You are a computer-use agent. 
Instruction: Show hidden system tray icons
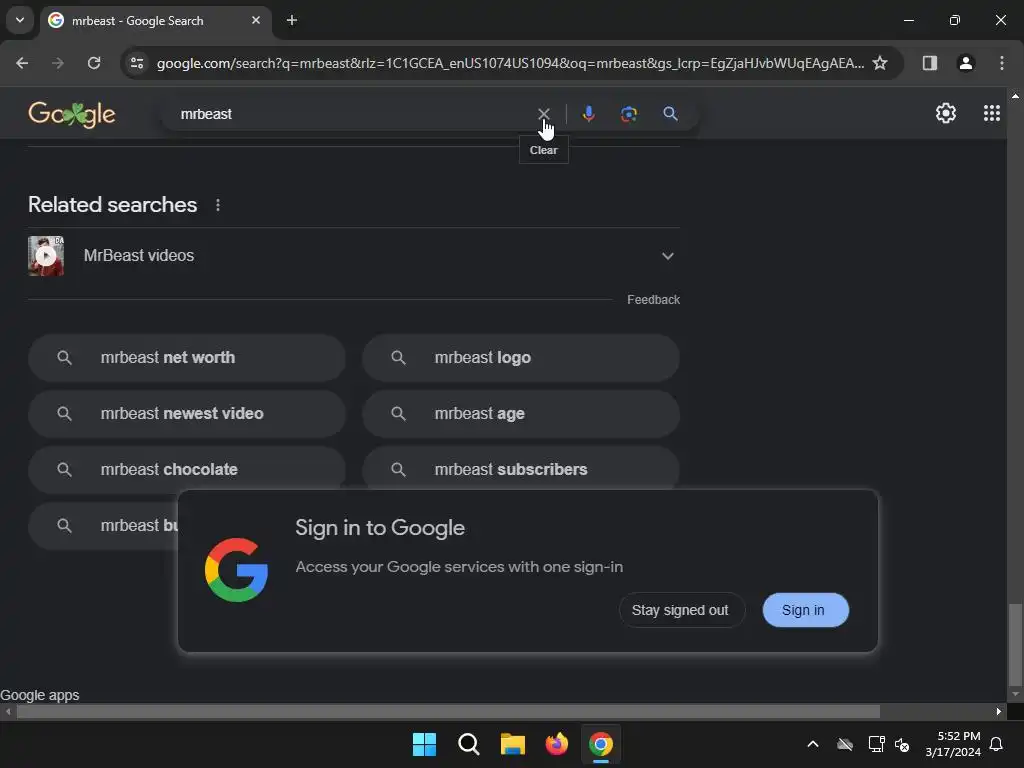(x=812, y=744)
